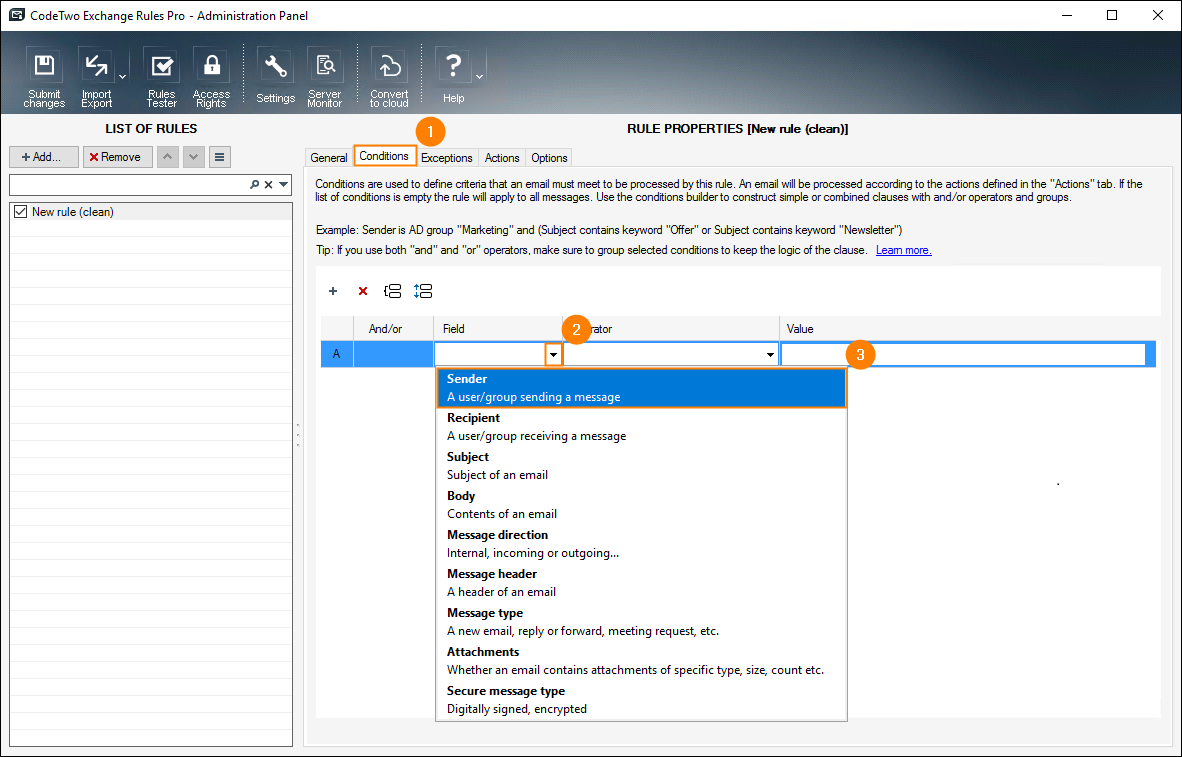Open the Server Monitor tool
Screen dimensions: 1182x757
pos(325,78)
